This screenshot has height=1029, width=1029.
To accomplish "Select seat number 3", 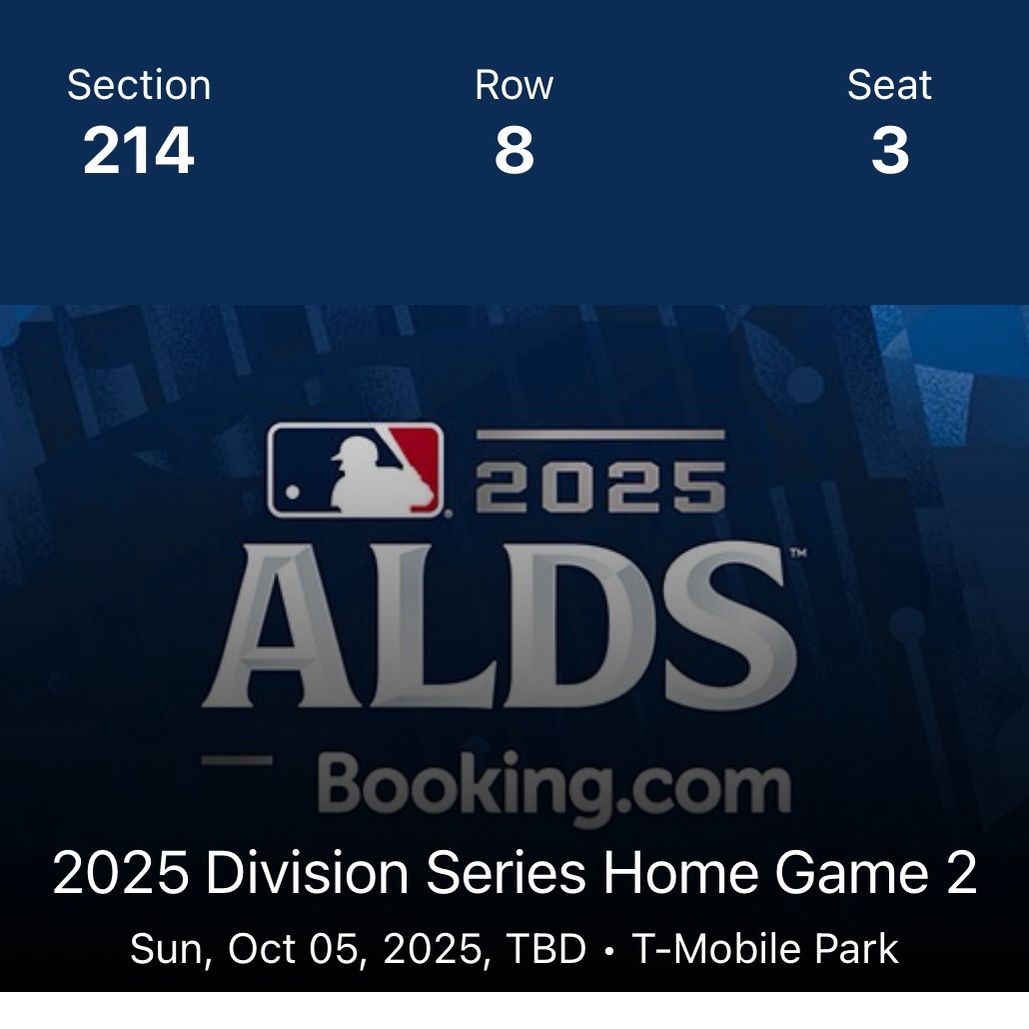I will tap(890, 151).
